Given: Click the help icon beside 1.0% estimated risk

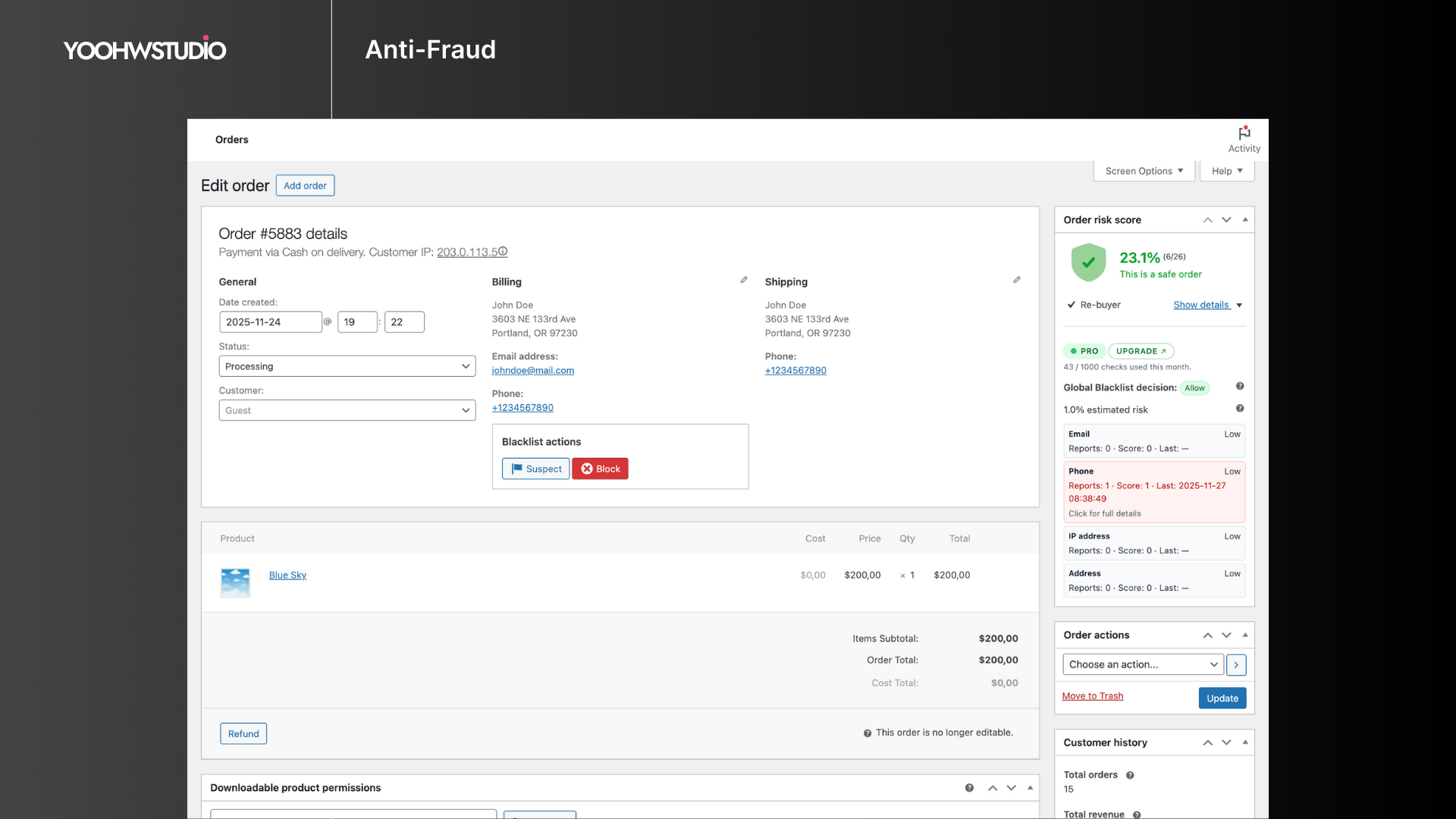Looking at the screenshot, I should click(1241, 408).
